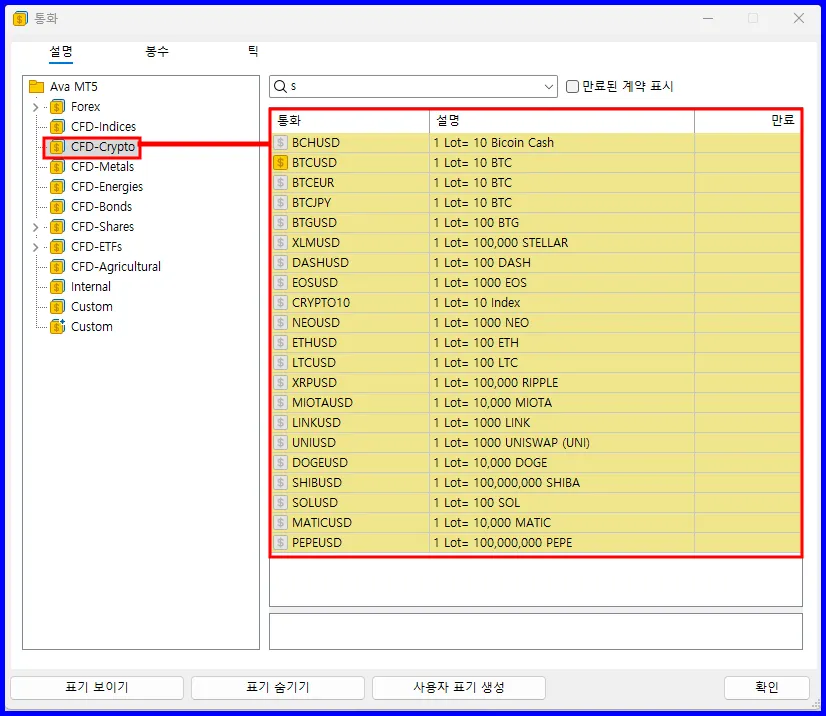826x716 pixels.
Task: Switch to the 설명 tab
Action: [x=61, y=51]
